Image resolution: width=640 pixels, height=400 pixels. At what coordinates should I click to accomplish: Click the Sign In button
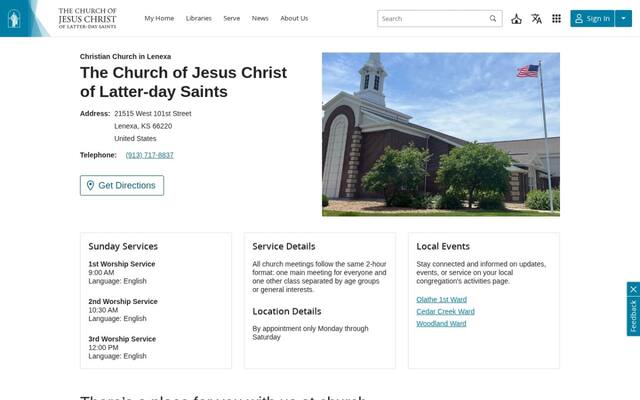pos(592,18)
